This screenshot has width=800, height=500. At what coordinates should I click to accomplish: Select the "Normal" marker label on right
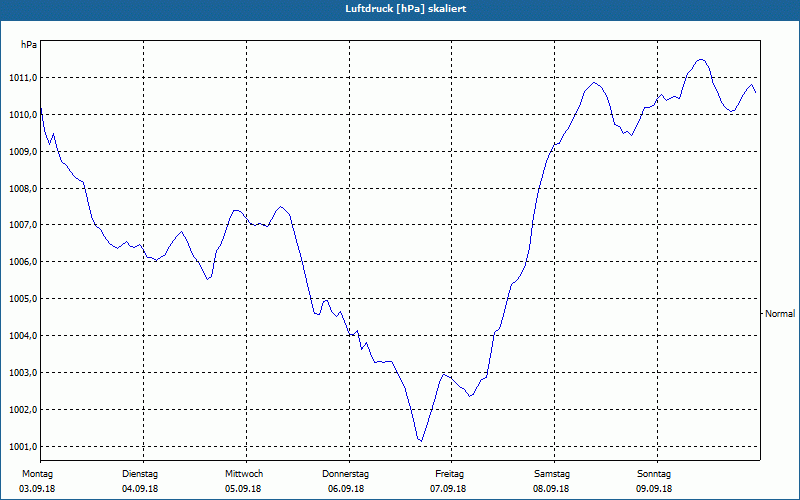tap(780, 314)
